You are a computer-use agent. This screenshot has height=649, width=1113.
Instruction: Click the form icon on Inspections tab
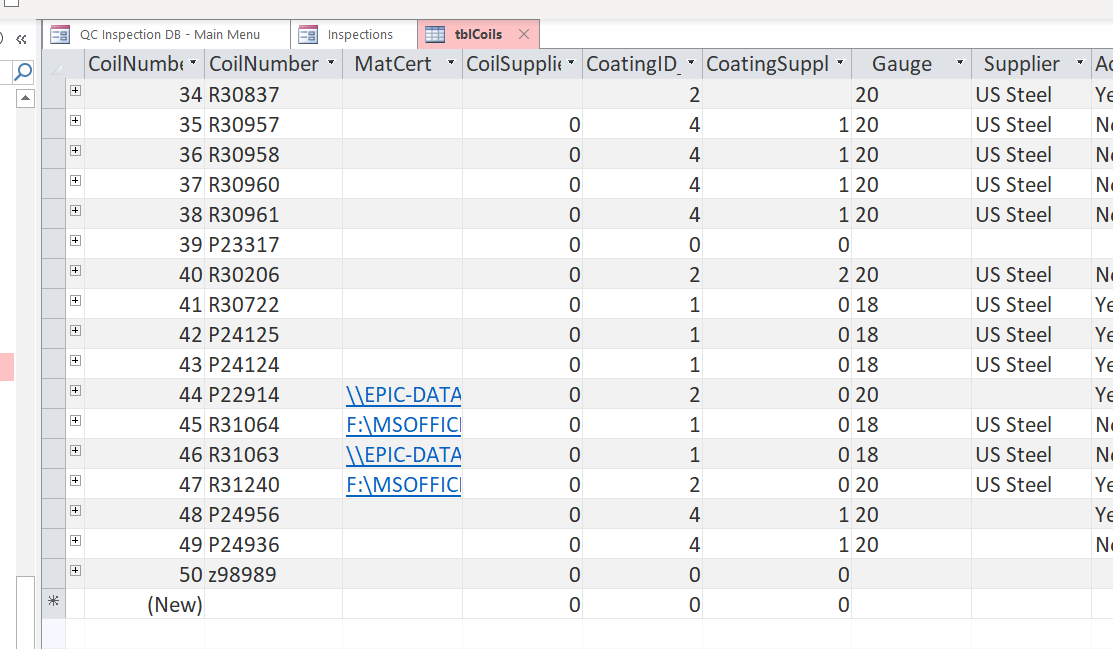(x=308, y=34)
